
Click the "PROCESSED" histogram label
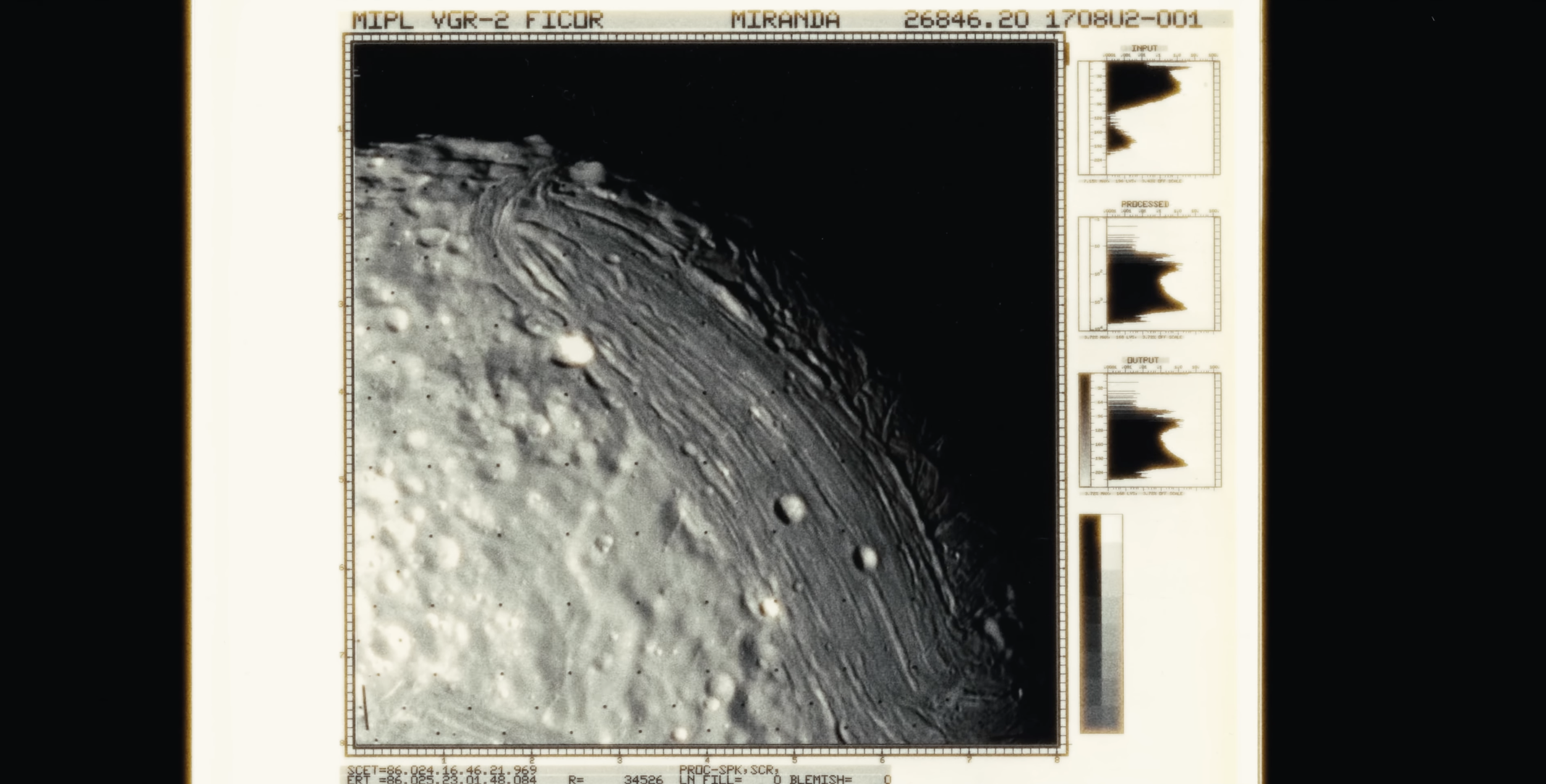(x=1145, y=204)
